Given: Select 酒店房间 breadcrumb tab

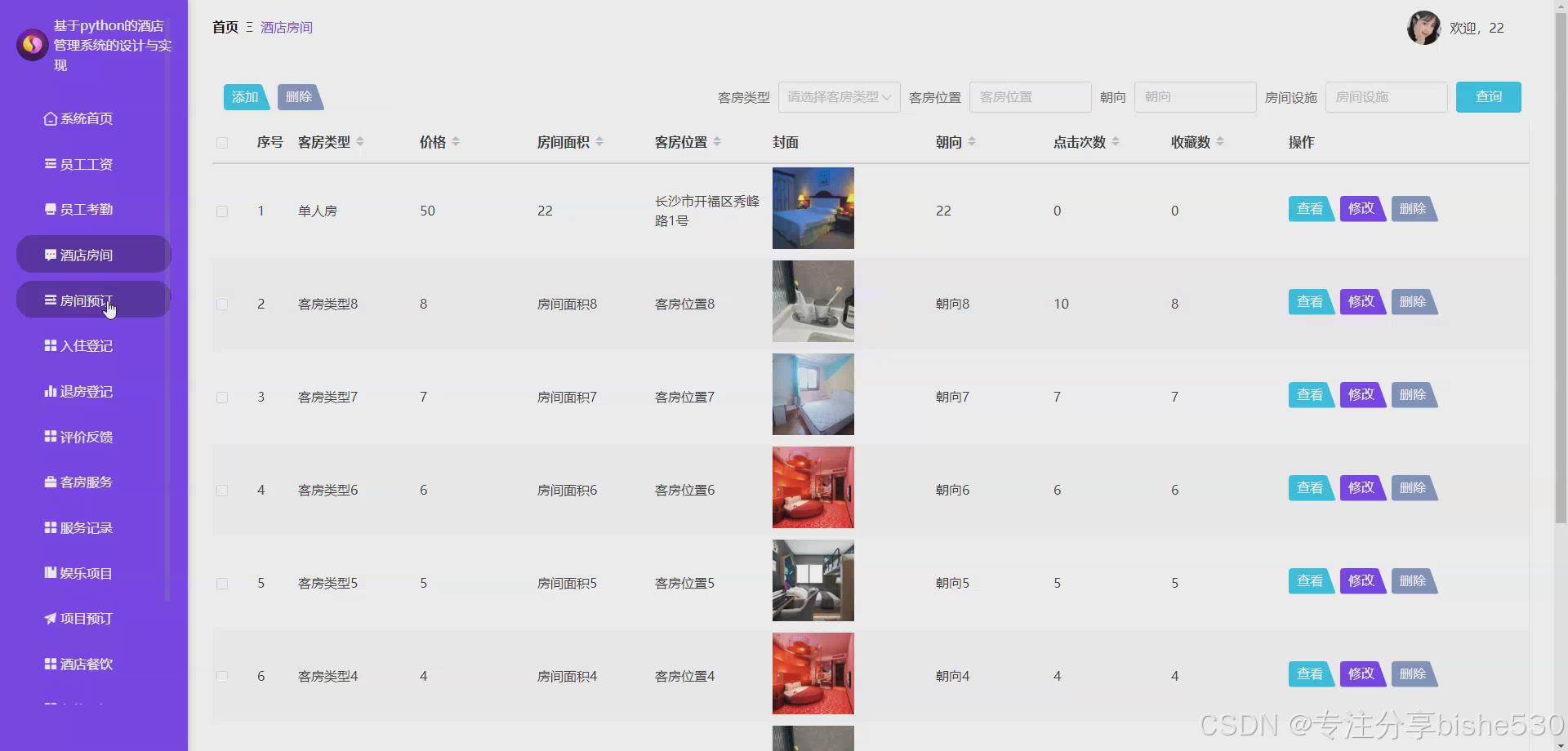Looking at the screenshot, I should 287,27.
